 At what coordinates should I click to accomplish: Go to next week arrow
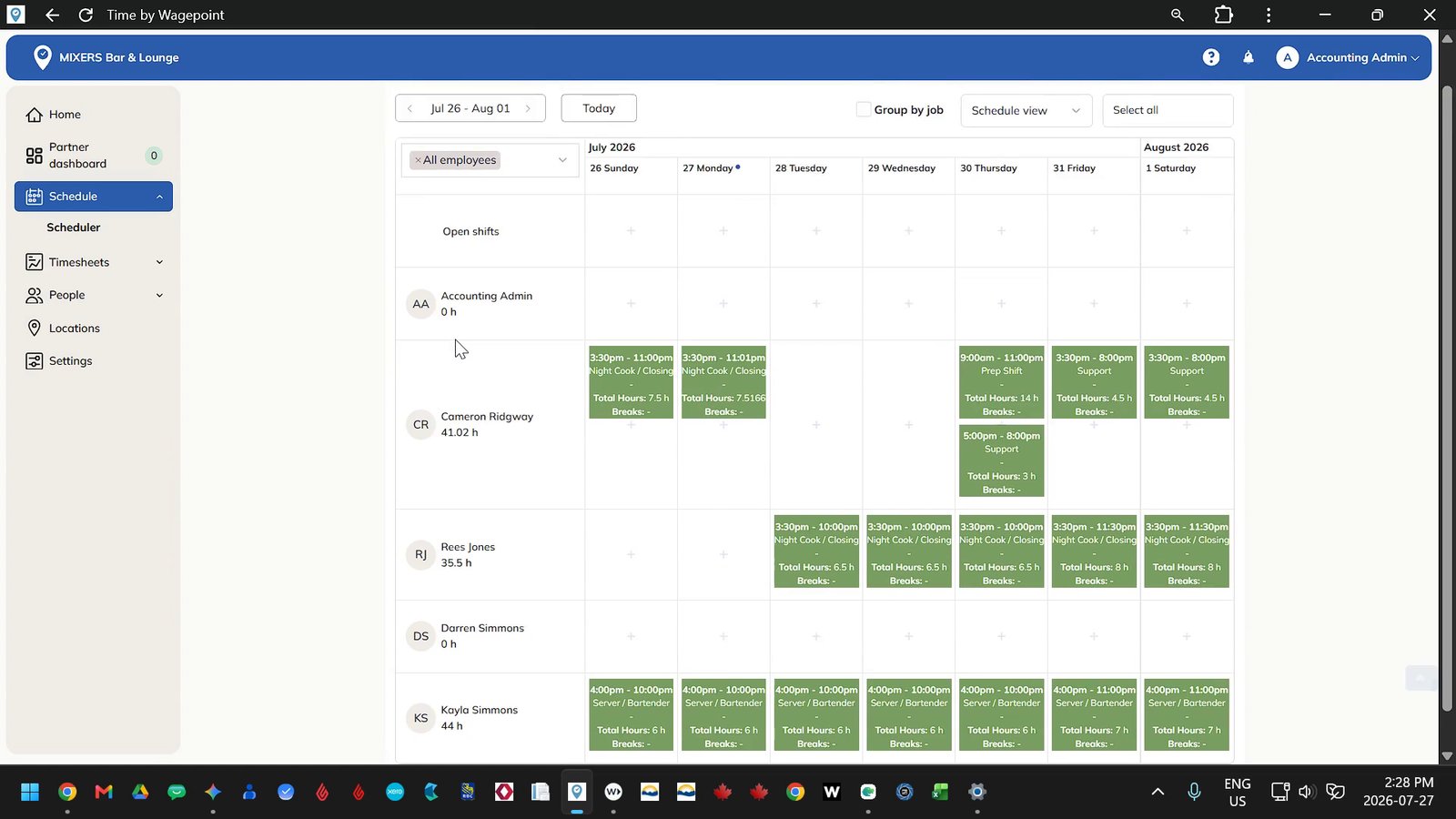click(x=528, y=108)
